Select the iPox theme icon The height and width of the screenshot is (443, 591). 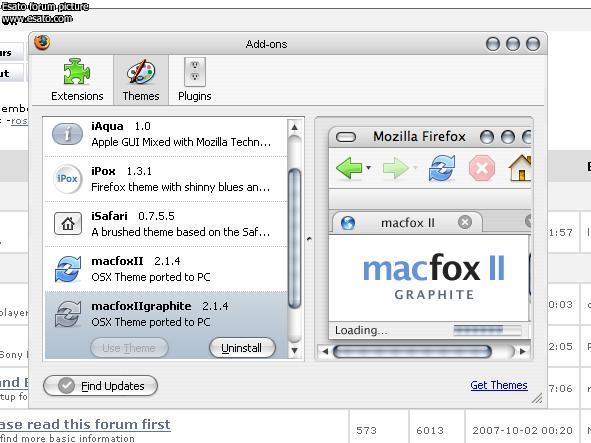(67, 179)
